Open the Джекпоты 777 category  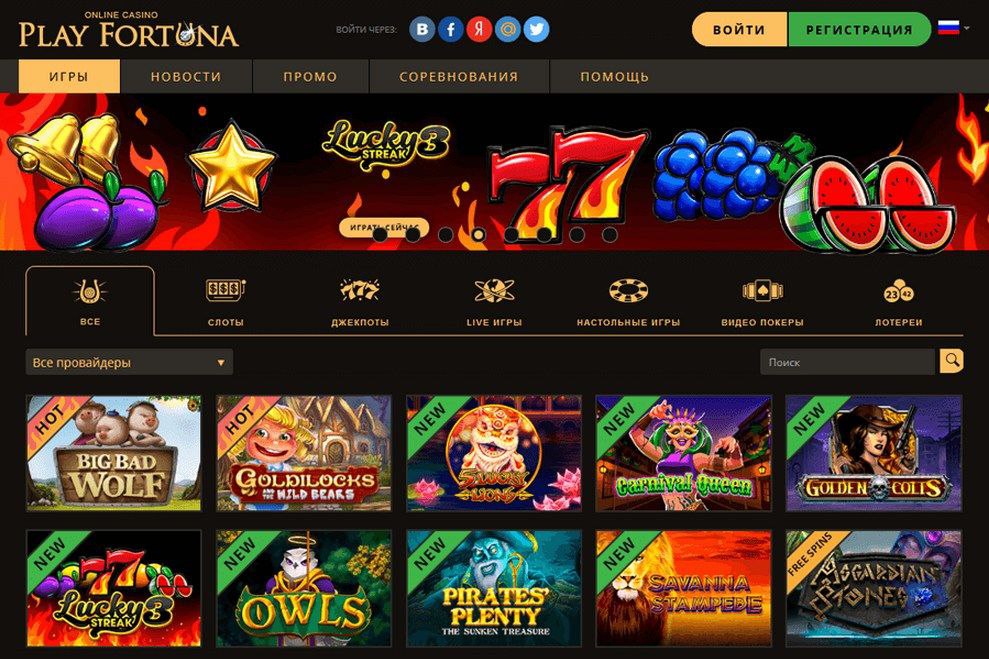coord(360,302)
